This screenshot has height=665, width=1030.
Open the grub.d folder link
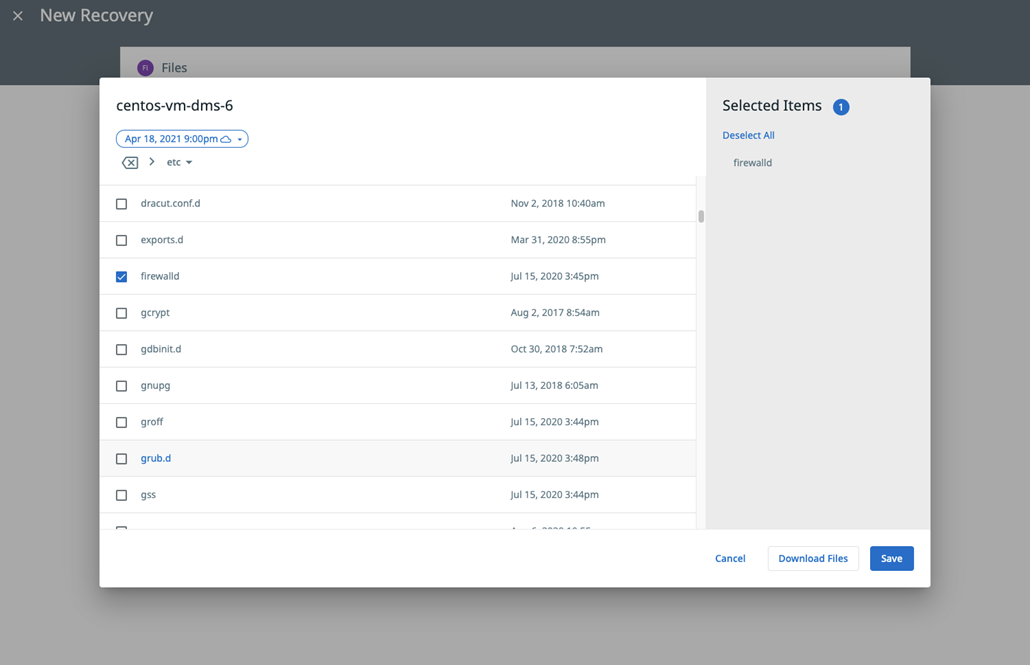pyautogui.click(x=156, y=458)
